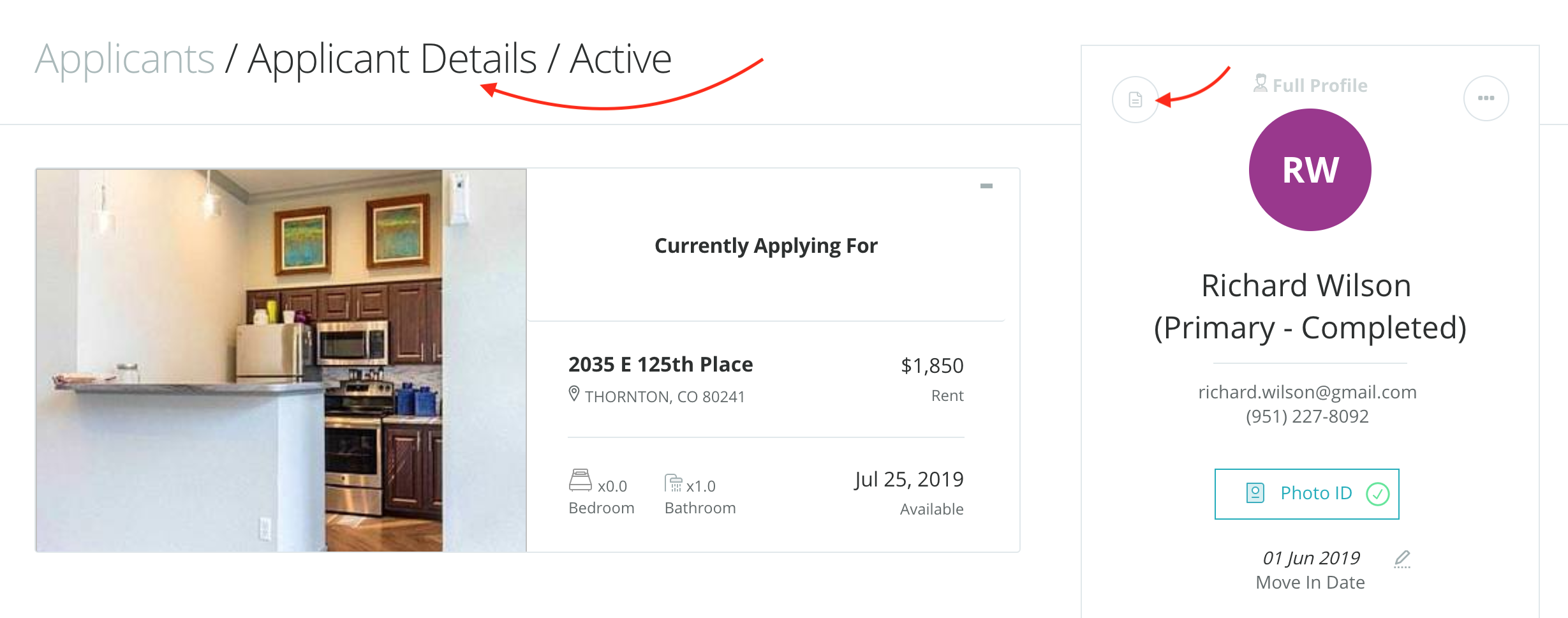The height and width of the screenshot is (618, 1568).
Task: Click the 01 Jun 2019 move-in date
Action: (x=1311, y=559)
